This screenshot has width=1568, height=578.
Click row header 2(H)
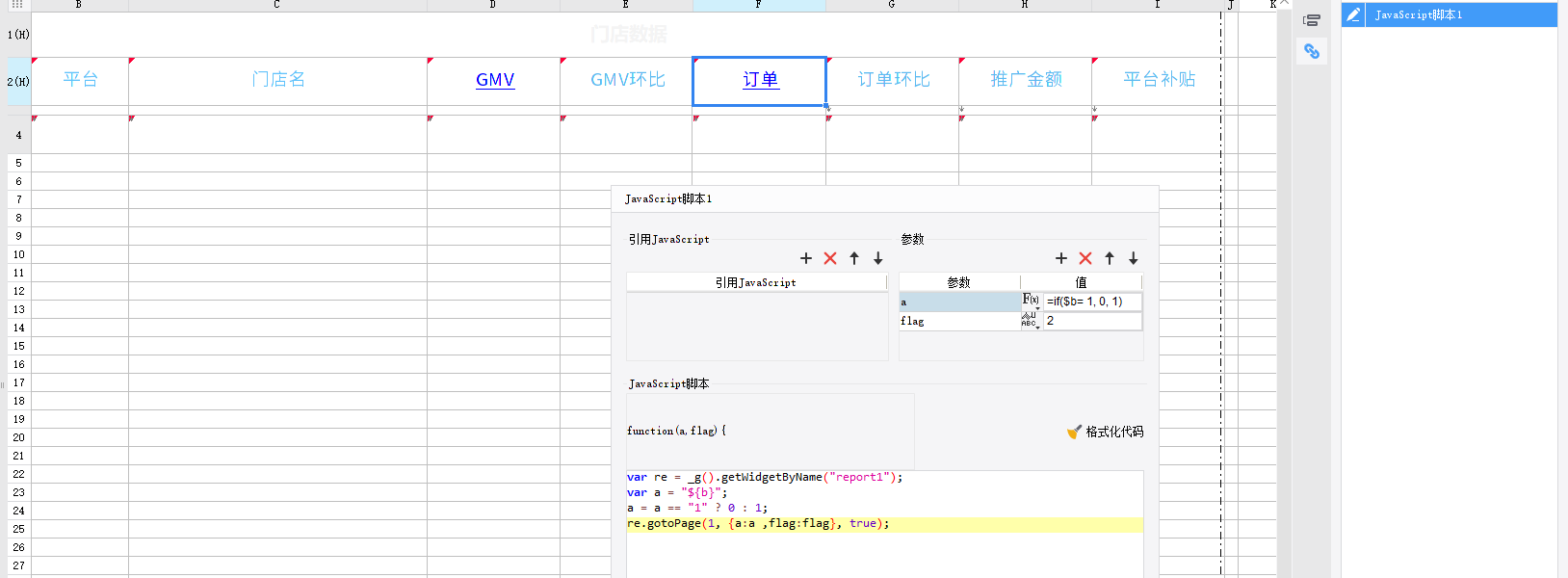(18, 81)
